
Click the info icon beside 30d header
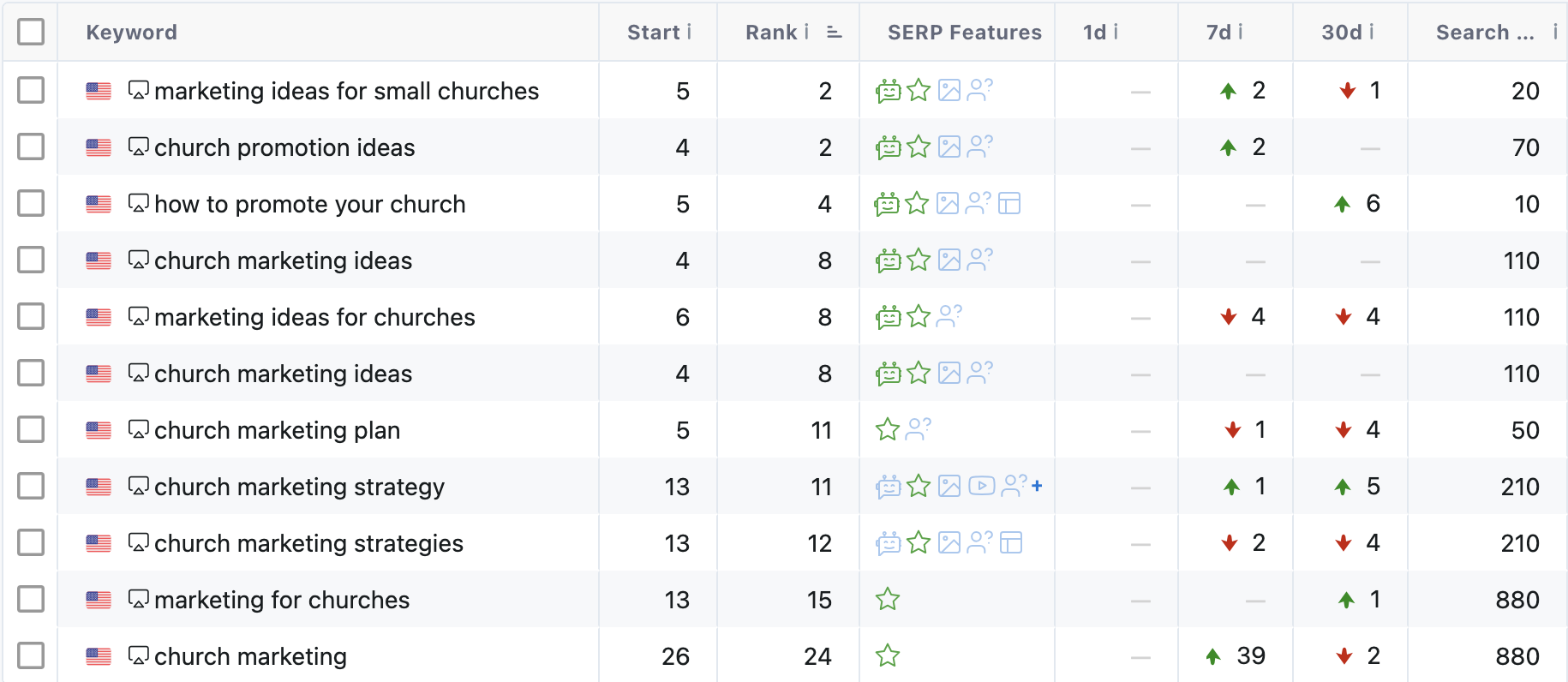pos(1372,32)
